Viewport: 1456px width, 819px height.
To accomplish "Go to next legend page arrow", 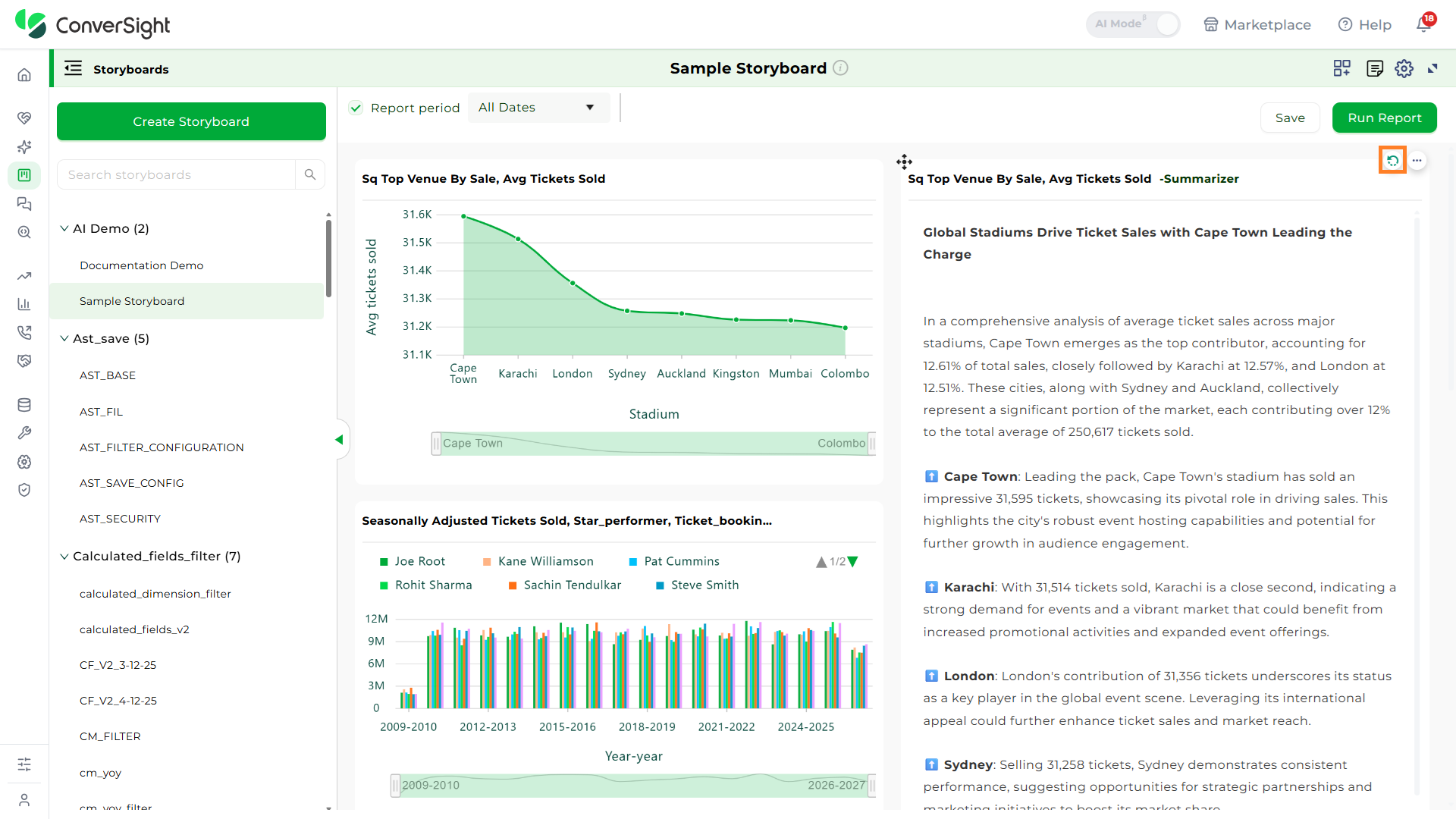I will [x=853, y=562].
